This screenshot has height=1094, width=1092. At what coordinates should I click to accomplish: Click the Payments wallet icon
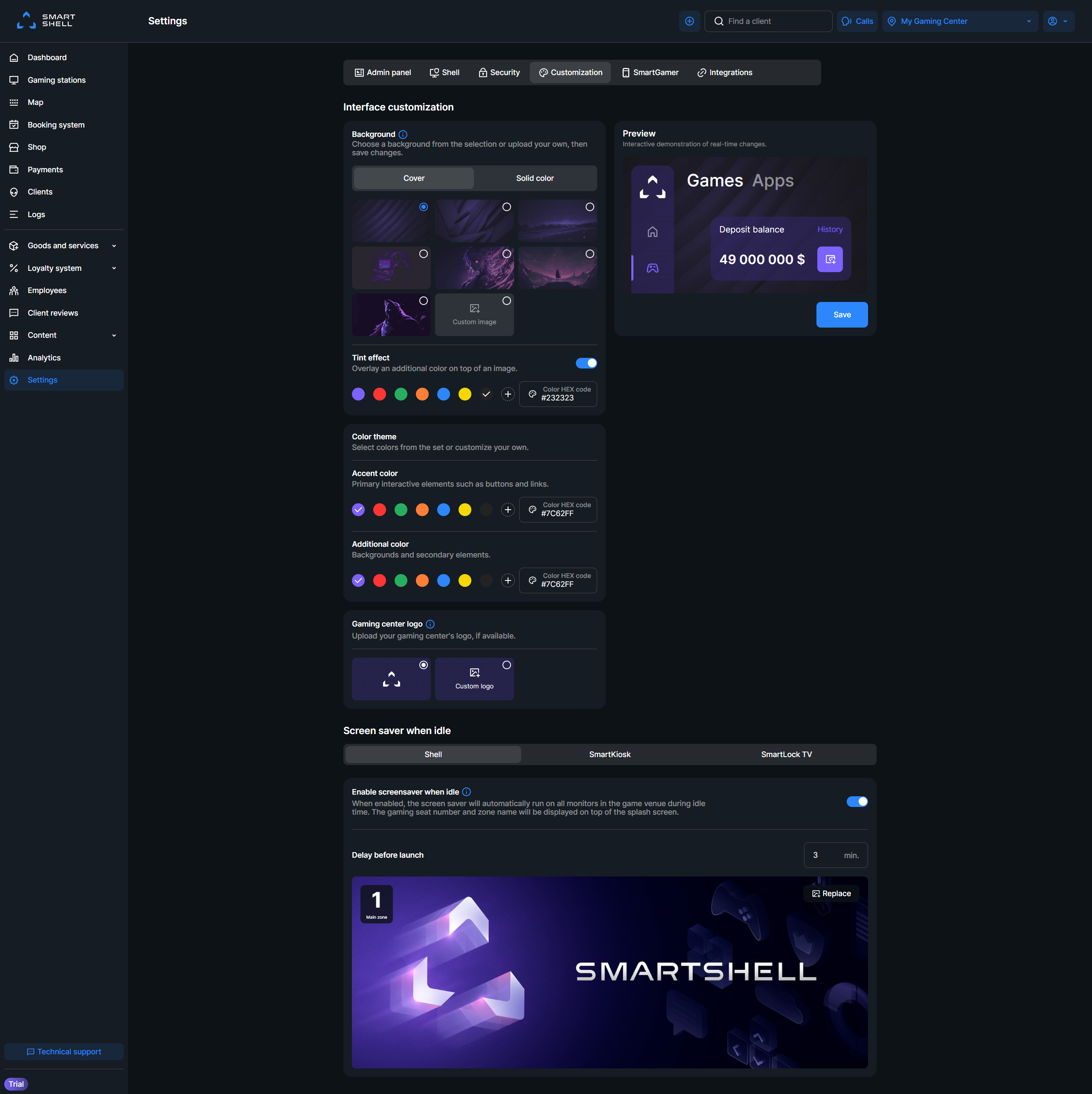pyautogui.click(x=14, y=170)
